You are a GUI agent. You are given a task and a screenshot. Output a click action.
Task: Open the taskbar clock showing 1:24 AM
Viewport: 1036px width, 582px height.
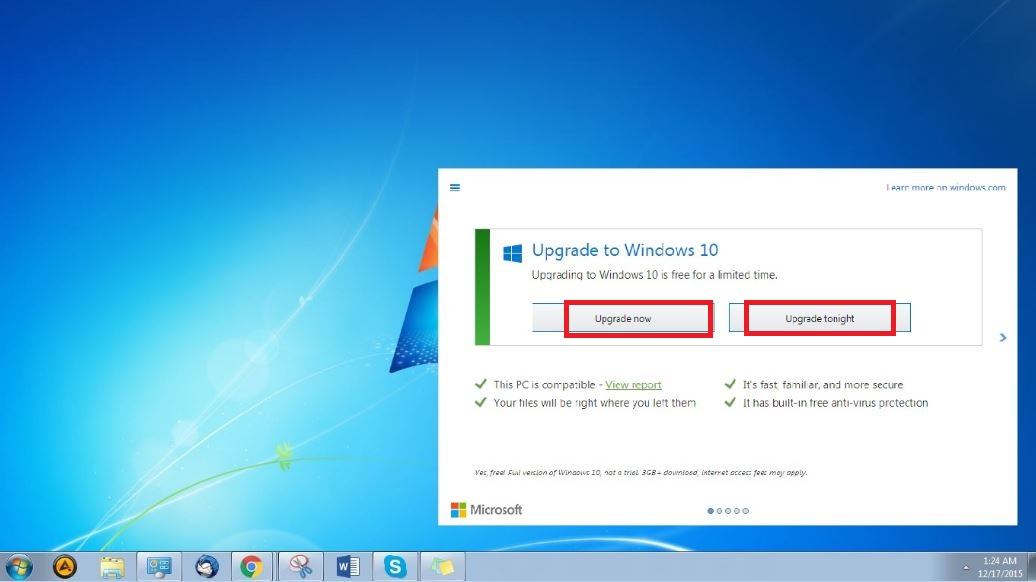tap(1000, 567)
